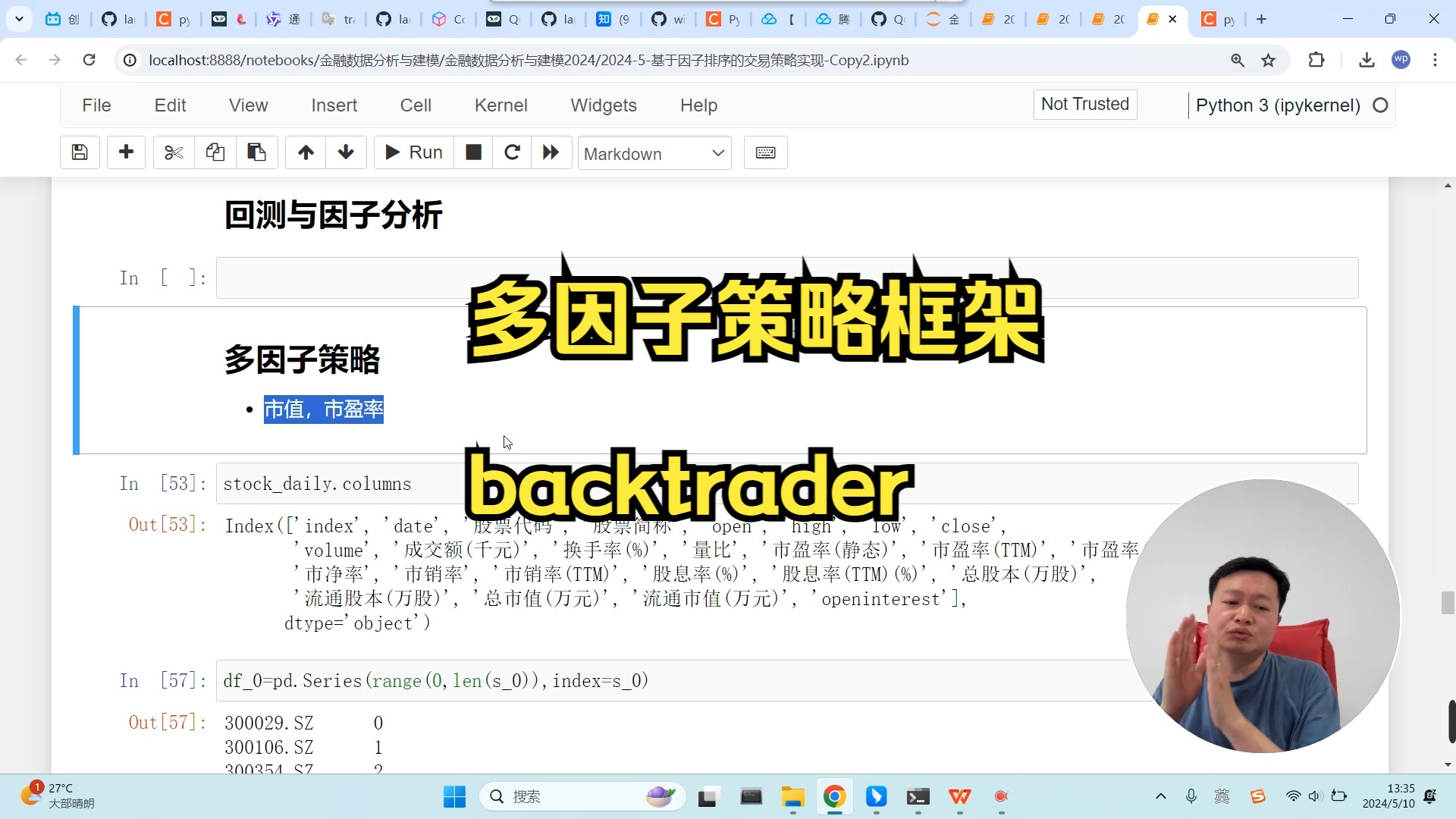The image size is (1456, 819).
Task: Open the File menu
Action: tap(96, 105)
